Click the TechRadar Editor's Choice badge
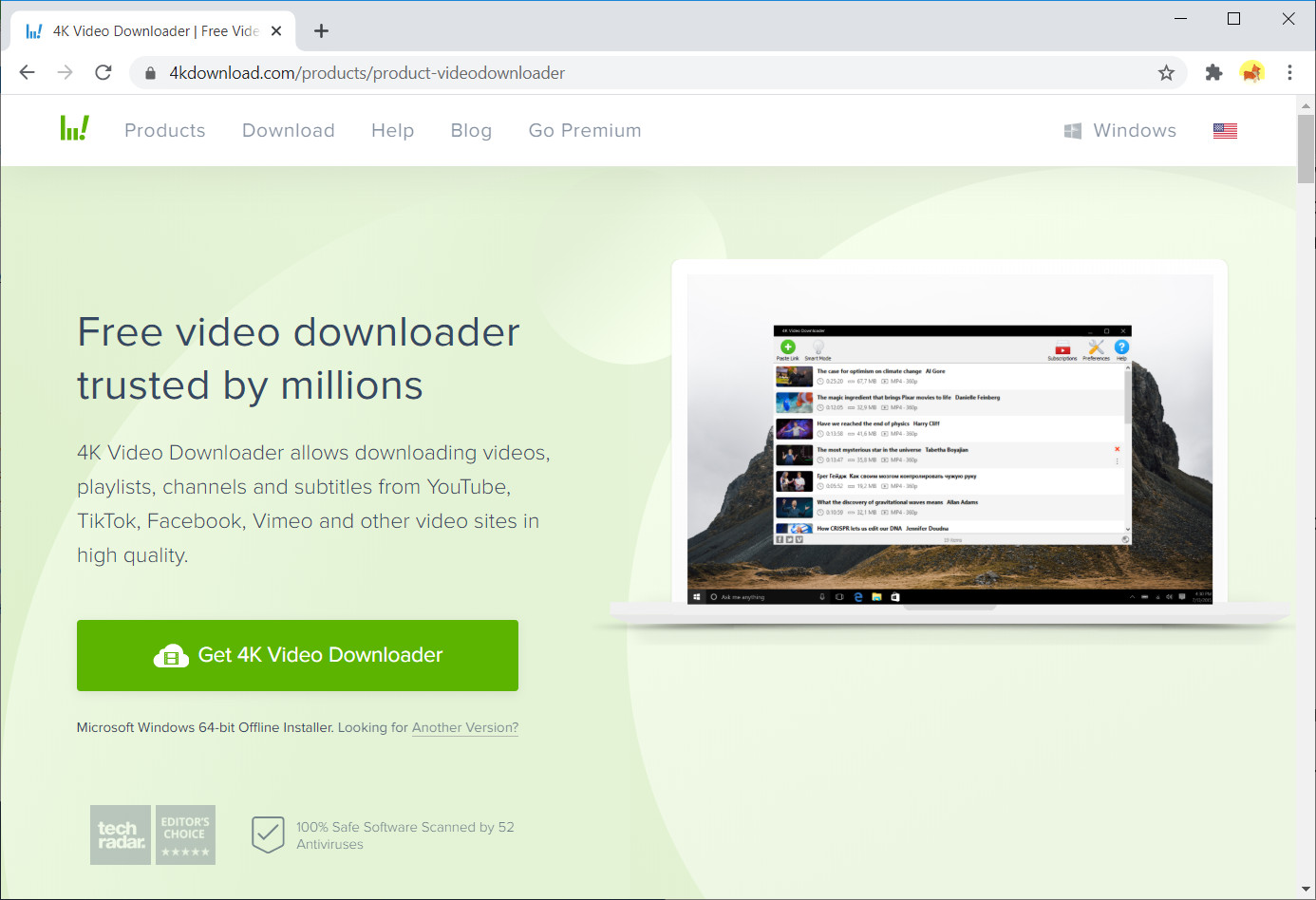The image size is (1316, 900). pos(153,834)
